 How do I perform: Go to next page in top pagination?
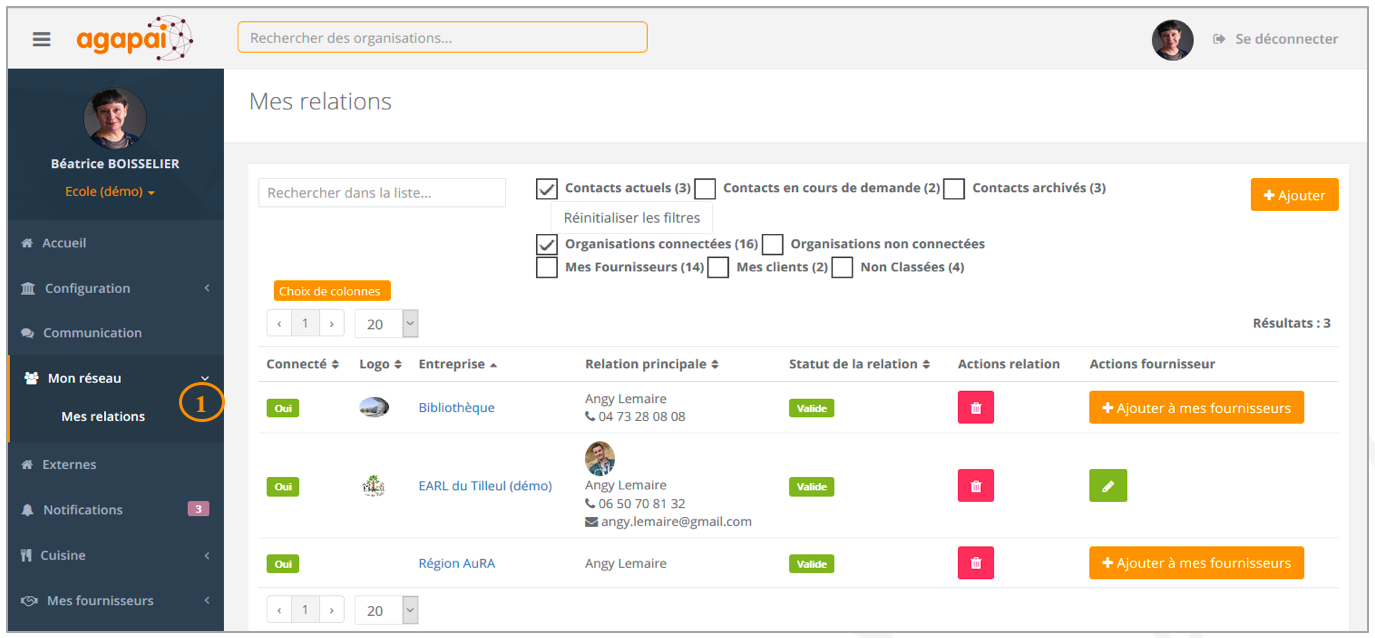point(332,323)
